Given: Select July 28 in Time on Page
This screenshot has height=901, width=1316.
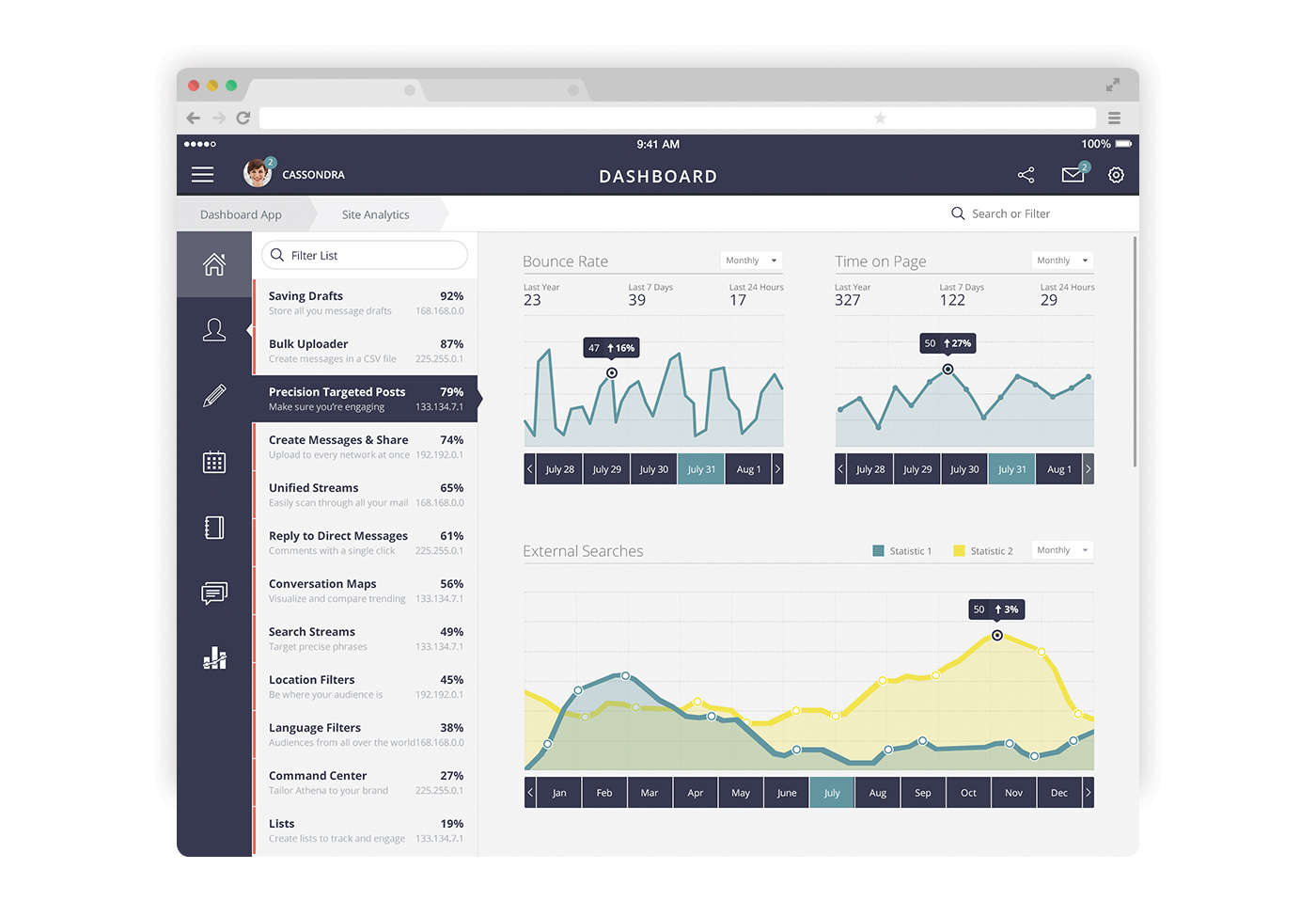Looking at the screenshot, I should point(870,469).
